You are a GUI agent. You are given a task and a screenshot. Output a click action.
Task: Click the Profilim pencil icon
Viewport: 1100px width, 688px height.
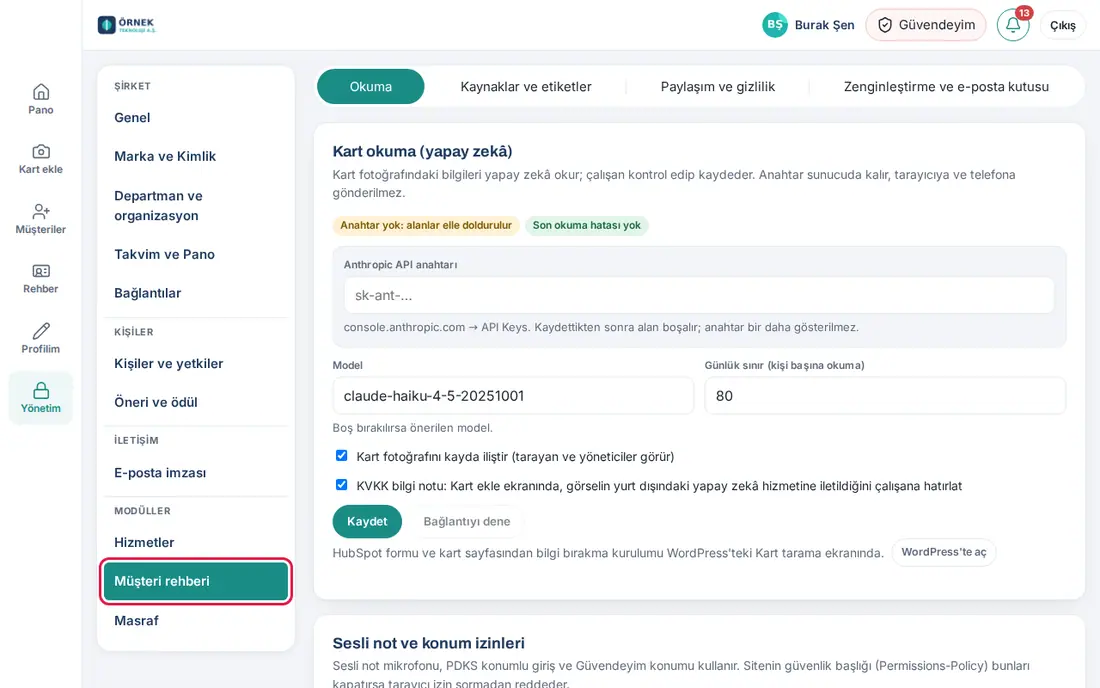[x=41, y=331]
